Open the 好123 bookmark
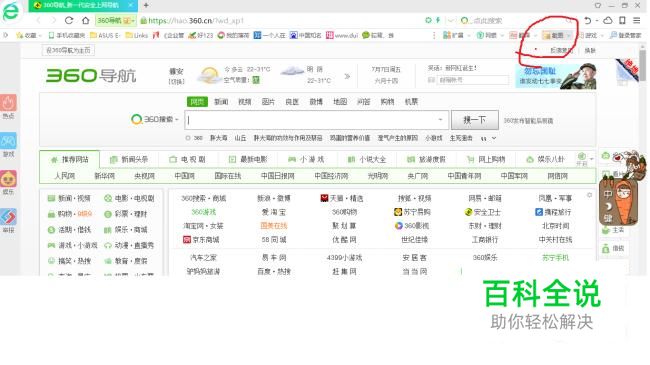Screen dimensions: 650x365 [x=201, y=35]
